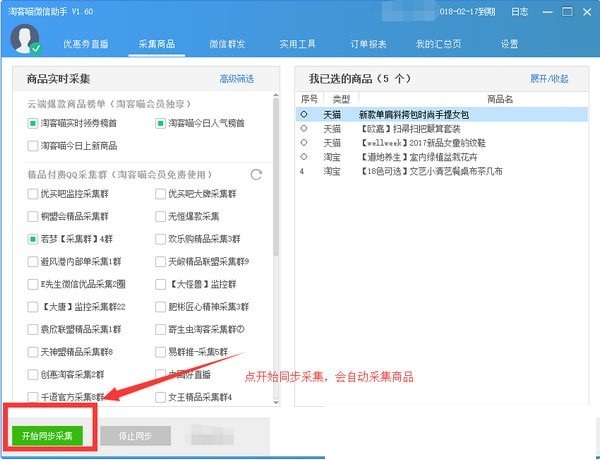This screenshot has width=600, height=460.
Task: Maximize the 淘客喵微信助手 window
Action: 567,12
